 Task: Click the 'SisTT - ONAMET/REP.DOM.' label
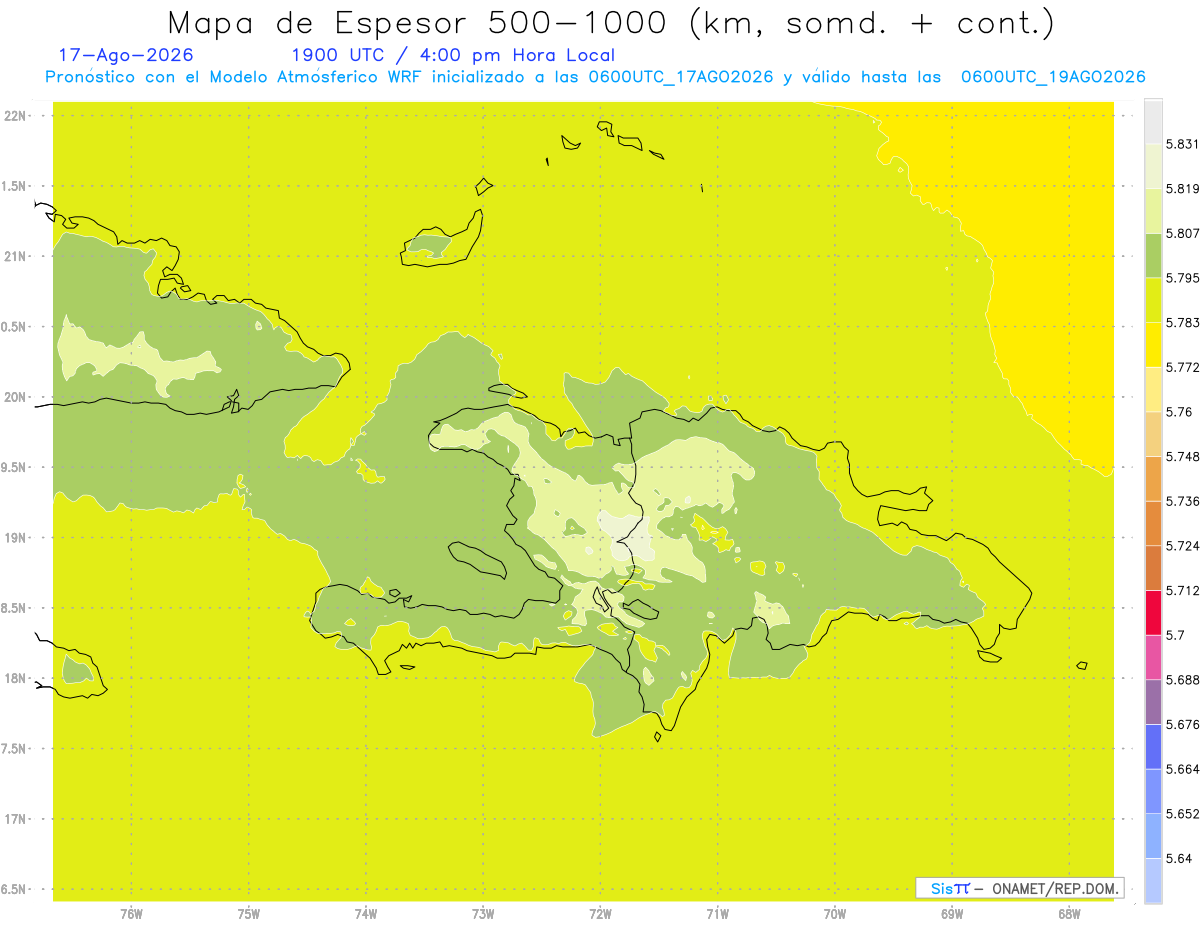click(x=1019, y=888)
